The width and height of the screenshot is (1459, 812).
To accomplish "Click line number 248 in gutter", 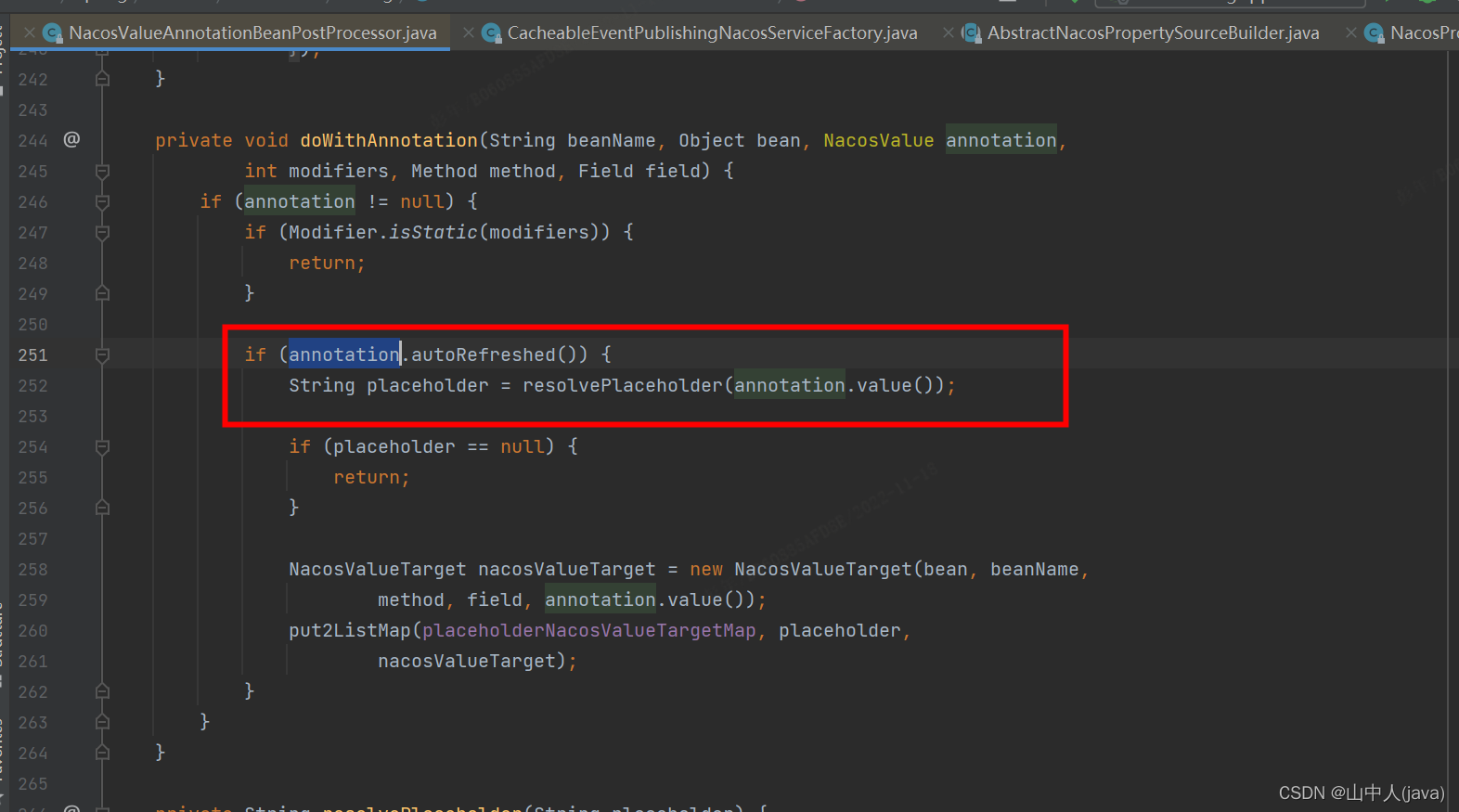I will [x=32, y=264].
